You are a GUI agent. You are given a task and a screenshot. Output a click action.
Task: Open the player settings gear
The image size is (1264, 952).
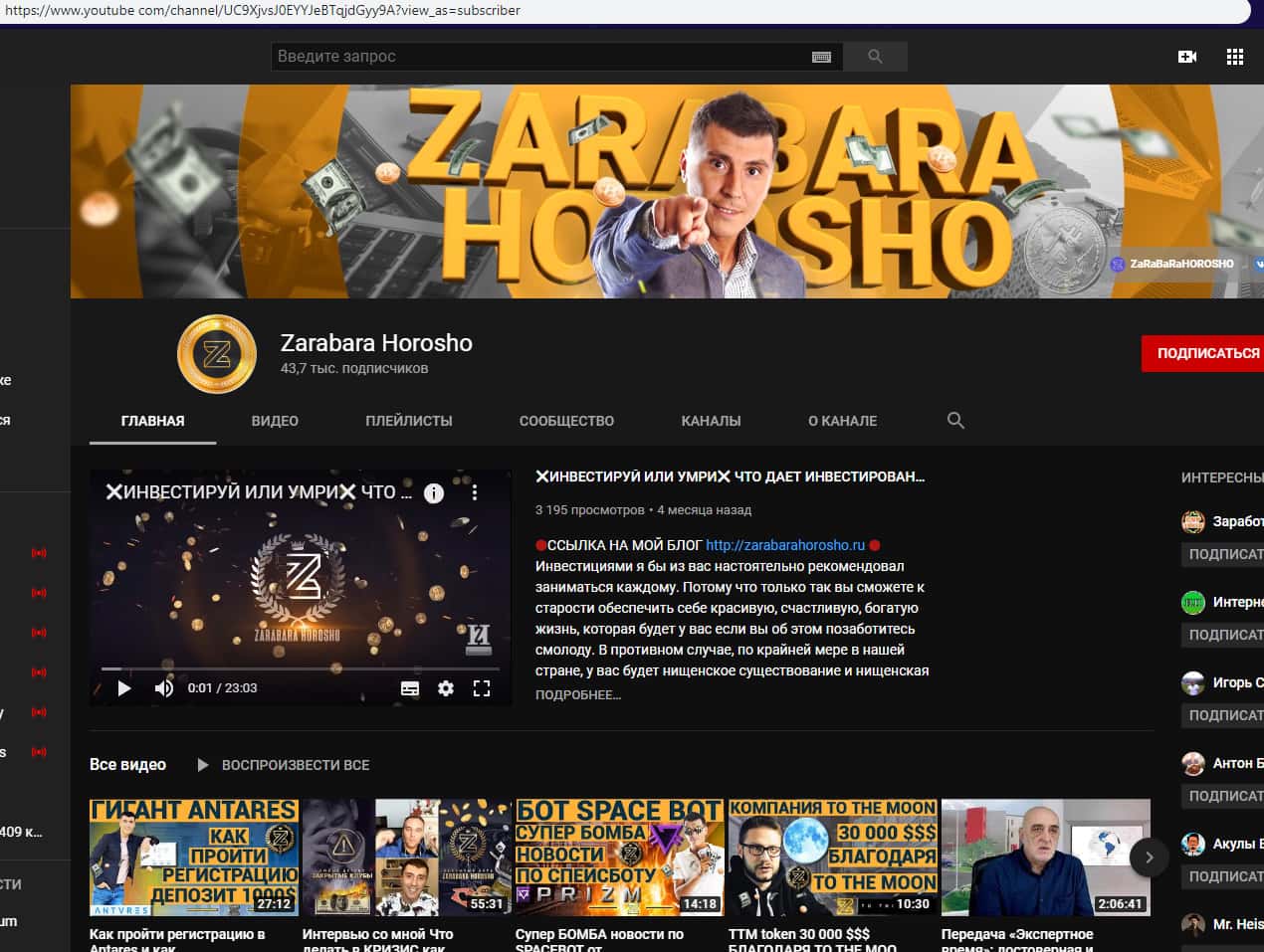pos(446,688)
